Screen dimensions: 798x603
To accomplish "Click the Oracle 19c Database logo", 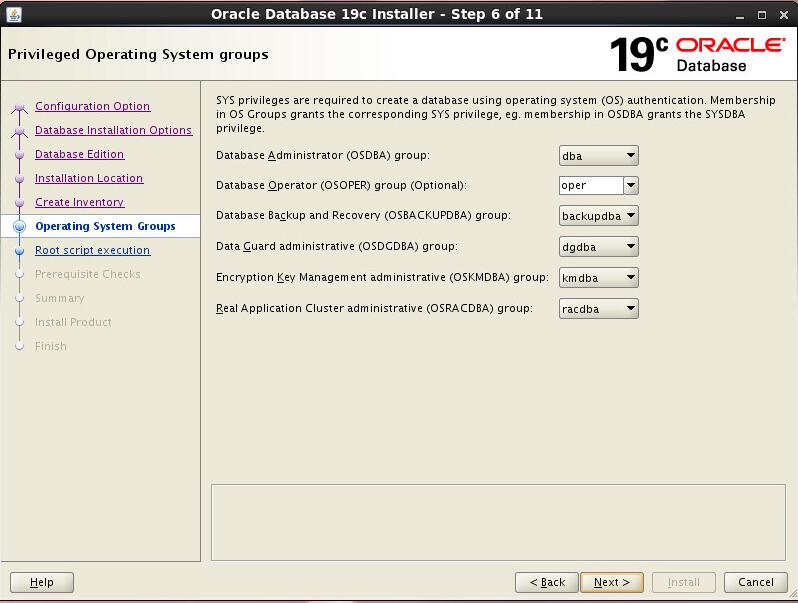I will [x=698, y=54].
